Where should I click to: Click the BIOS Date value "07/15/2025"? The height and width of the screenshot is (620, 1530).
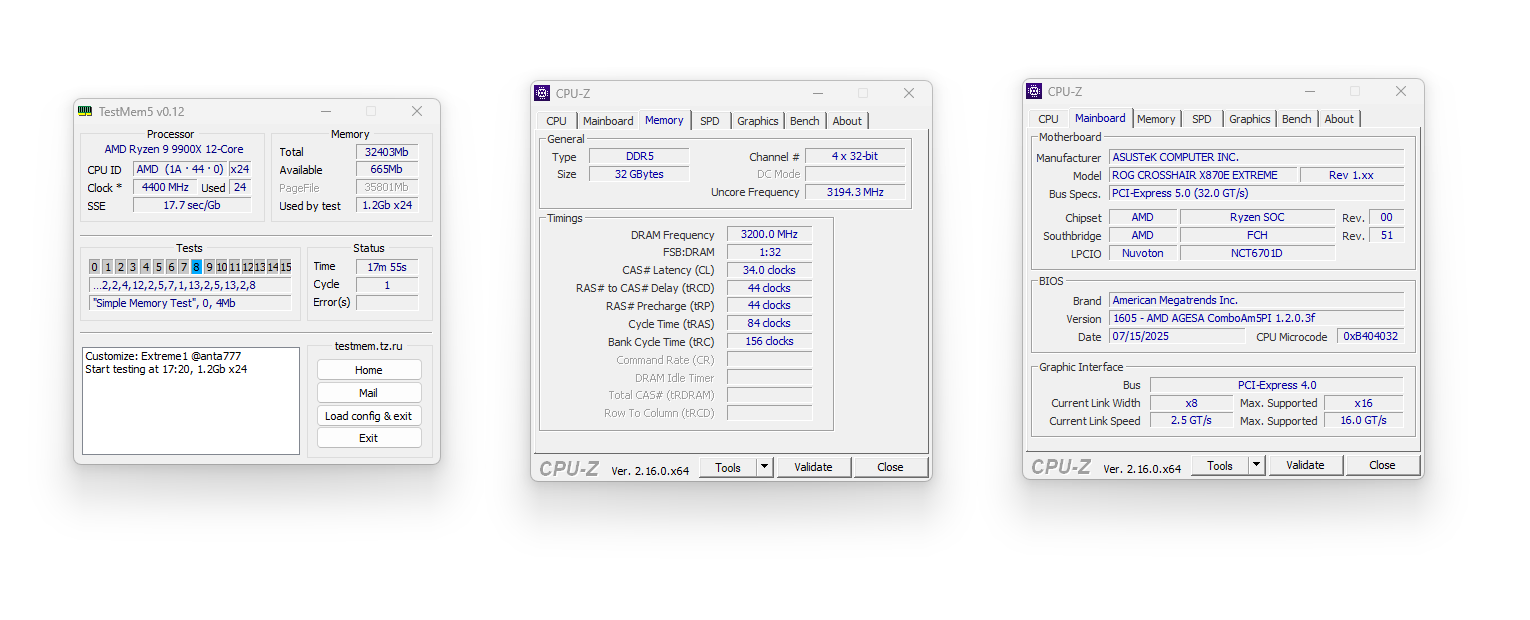tap(1177, 336)
